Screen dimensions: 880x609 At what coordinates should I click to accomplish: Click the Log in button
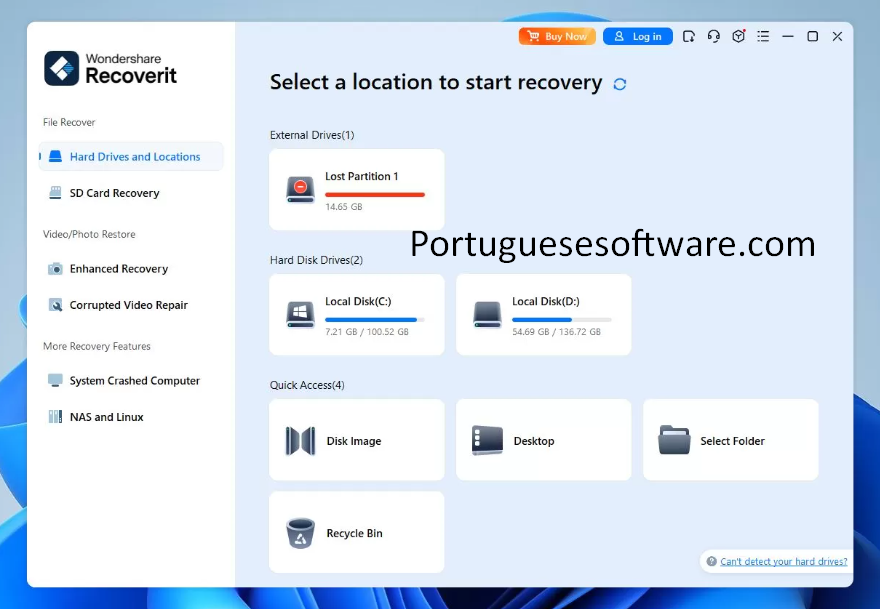(x=637, y=36)
